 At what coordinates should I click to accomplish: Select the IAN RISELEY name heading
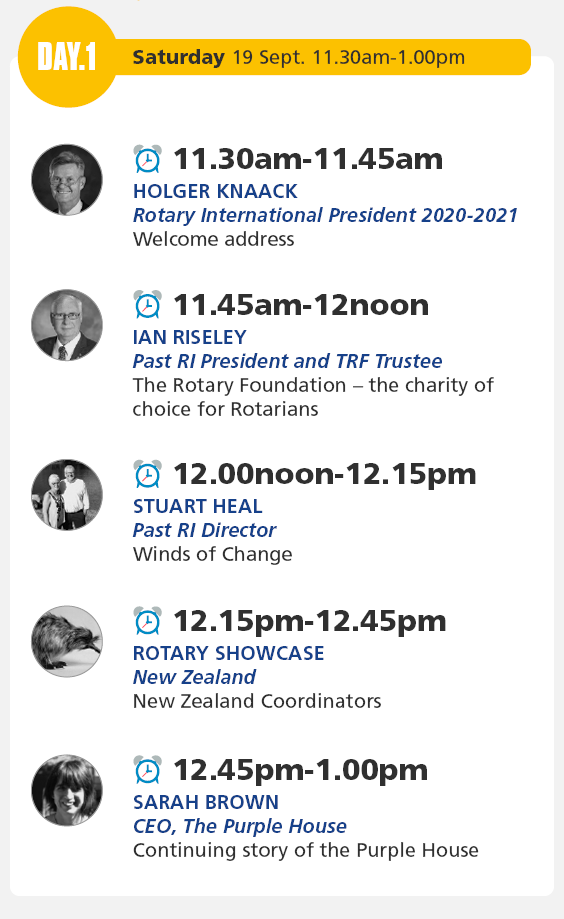point(189,337)
